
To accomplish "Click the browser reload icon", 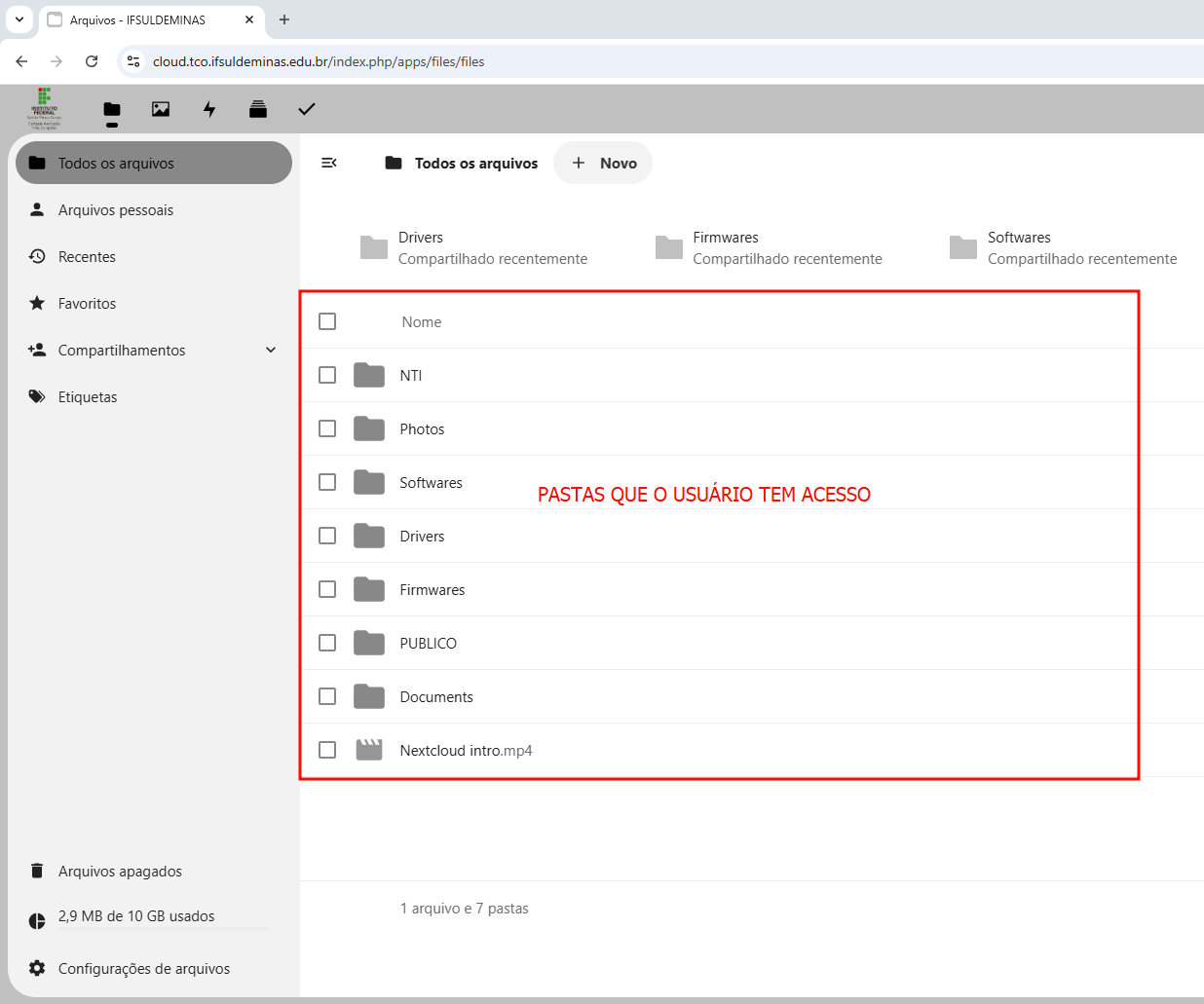I will [92, 61].
